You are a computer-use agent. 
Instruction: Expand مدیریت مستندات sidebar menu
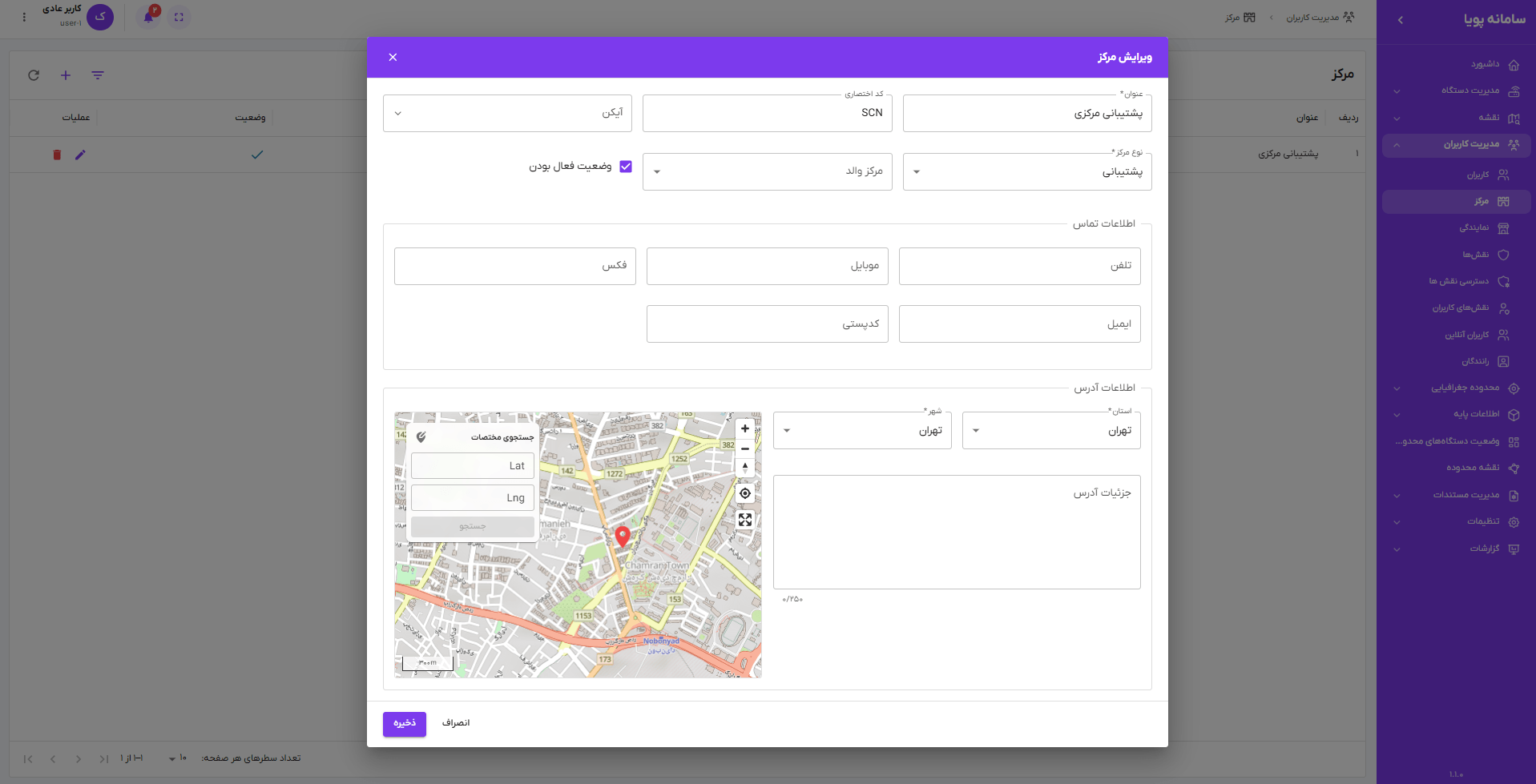point(1456,496)
